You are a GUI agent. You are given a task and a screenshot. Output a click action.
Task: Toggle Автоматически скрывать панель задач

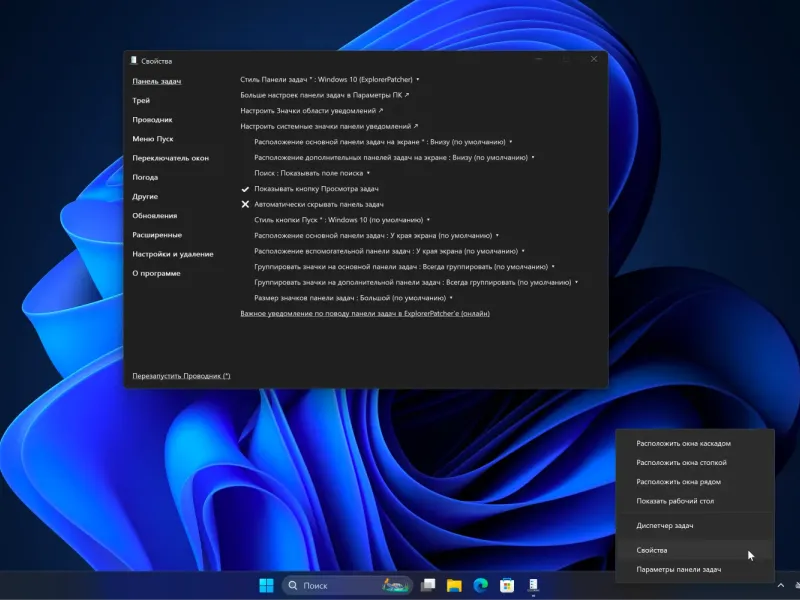[312, 204]
